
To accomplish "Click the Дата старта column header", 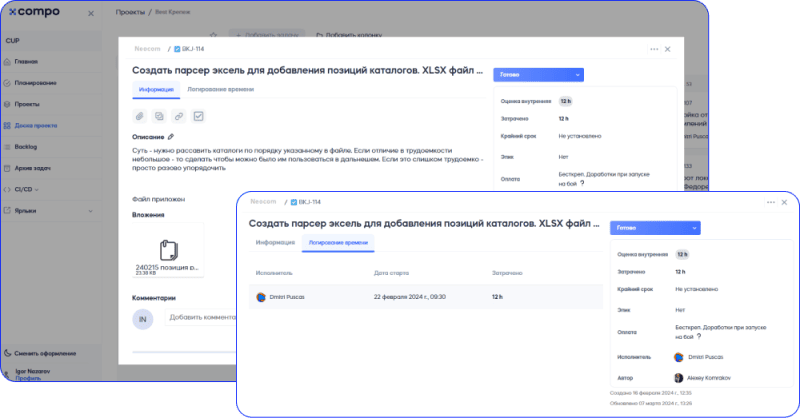I will click(x=391, y=273).
